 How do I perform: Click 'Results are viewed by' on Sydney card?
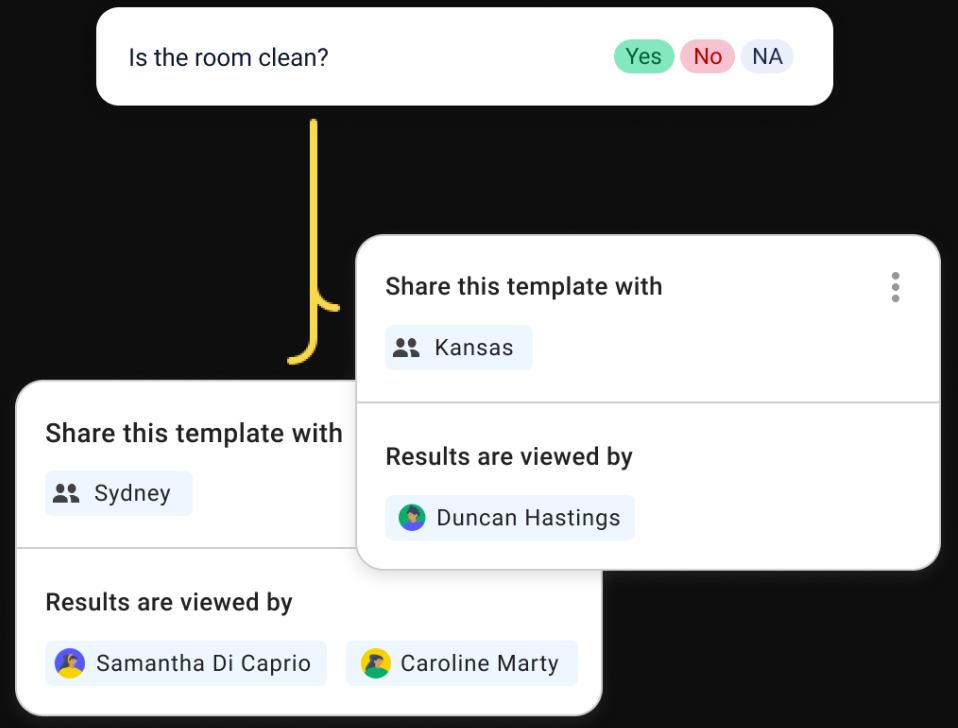pyautogui.click(x=169, y=602)
